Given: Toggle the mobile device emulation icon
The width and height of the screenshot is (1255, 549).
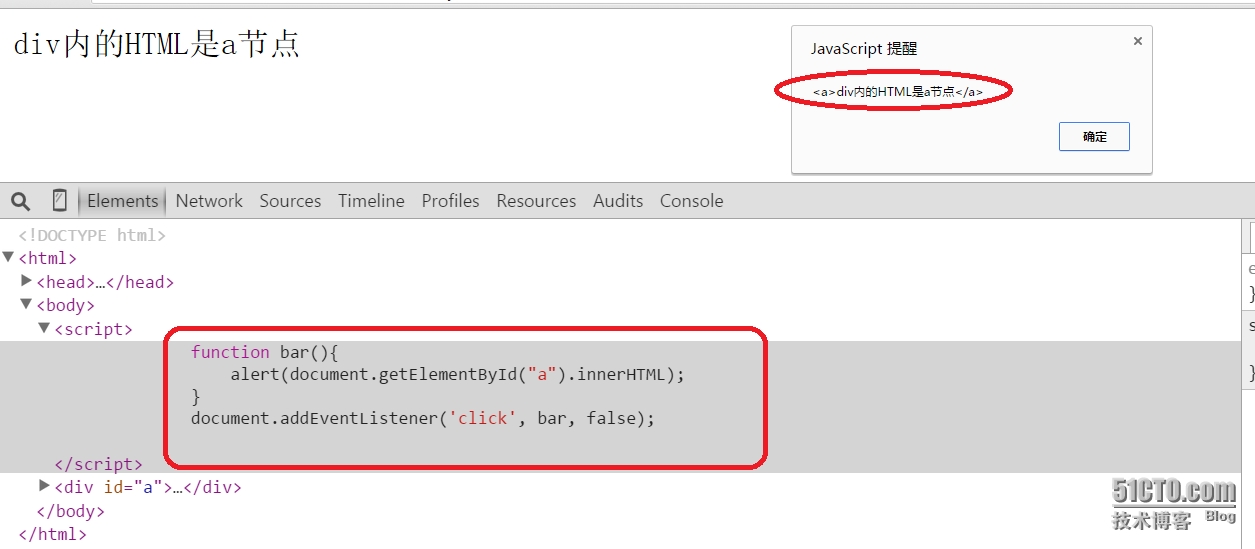Looking at the screenshot, I should point(60,200).
